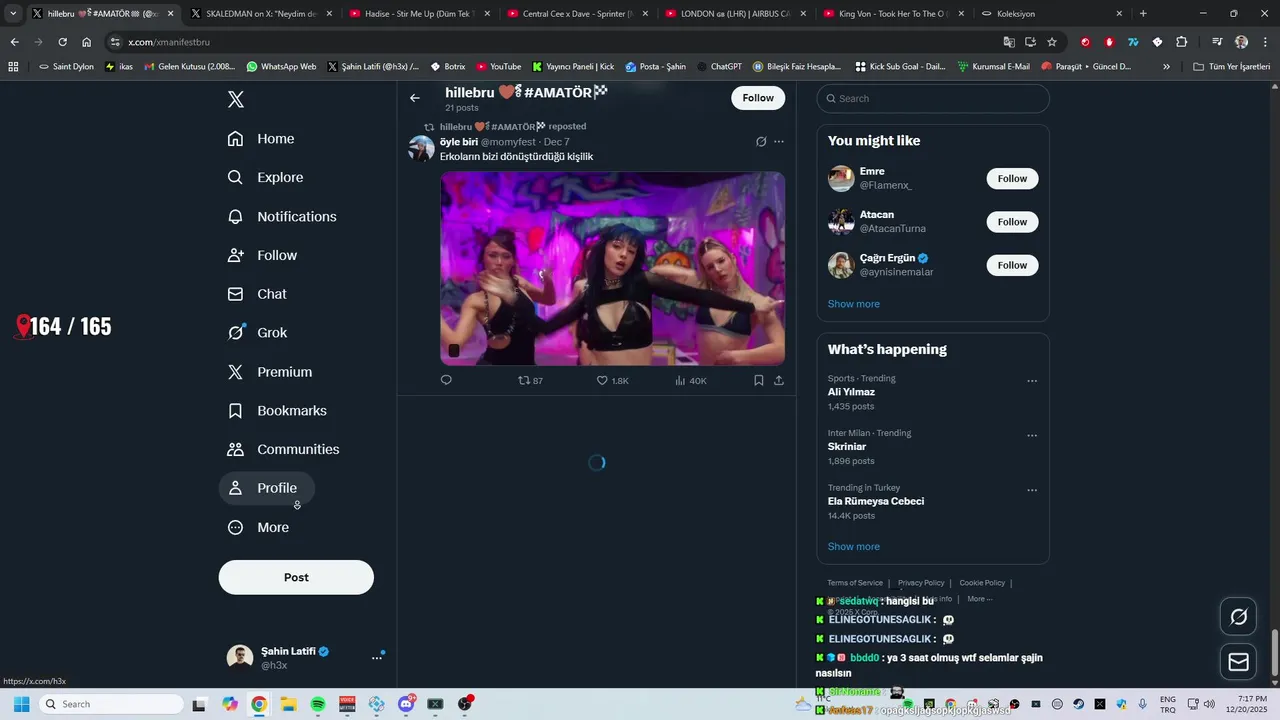
Task: Open Grok from sidebar
Action: click(x=257, y=333)
